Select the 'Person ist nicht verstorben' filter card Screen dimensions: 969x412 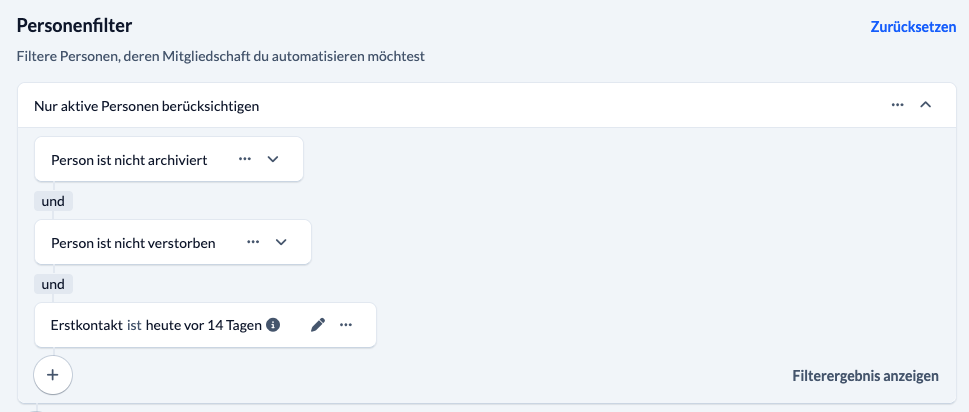pyautogui.click(x=172, y=242)
